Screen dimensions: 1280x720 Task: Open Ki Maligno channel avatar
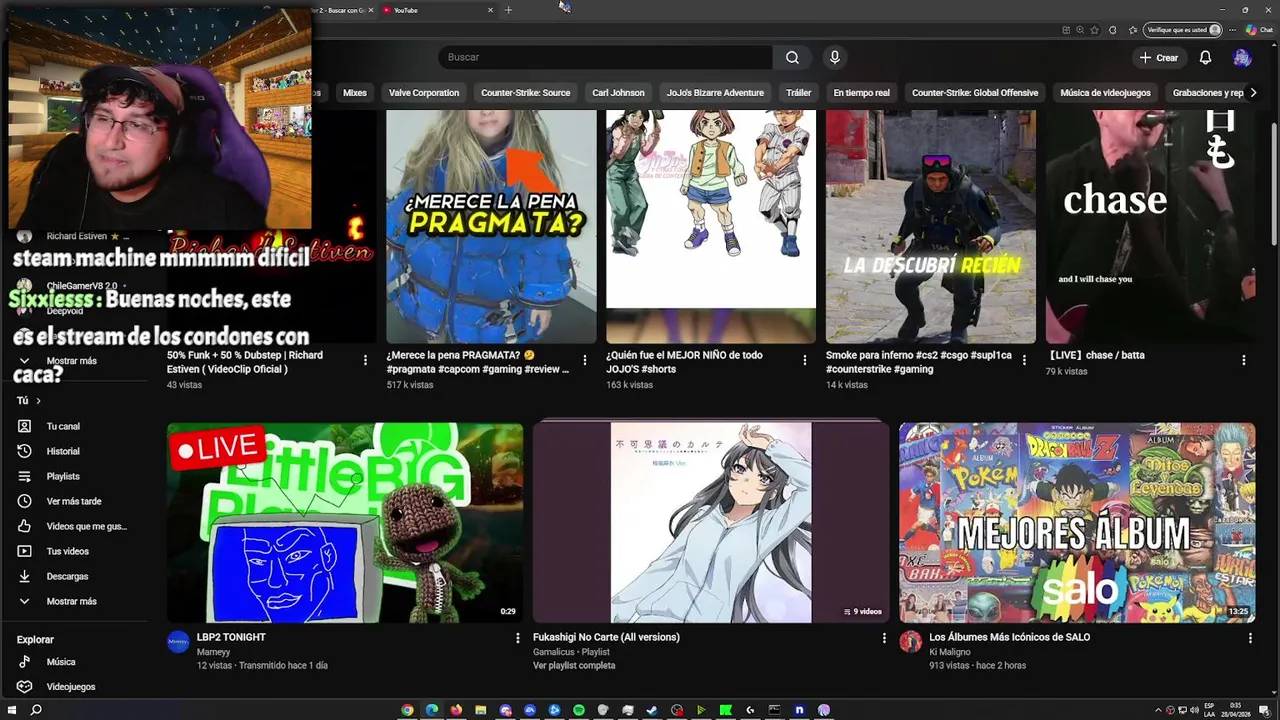(910, 642)
